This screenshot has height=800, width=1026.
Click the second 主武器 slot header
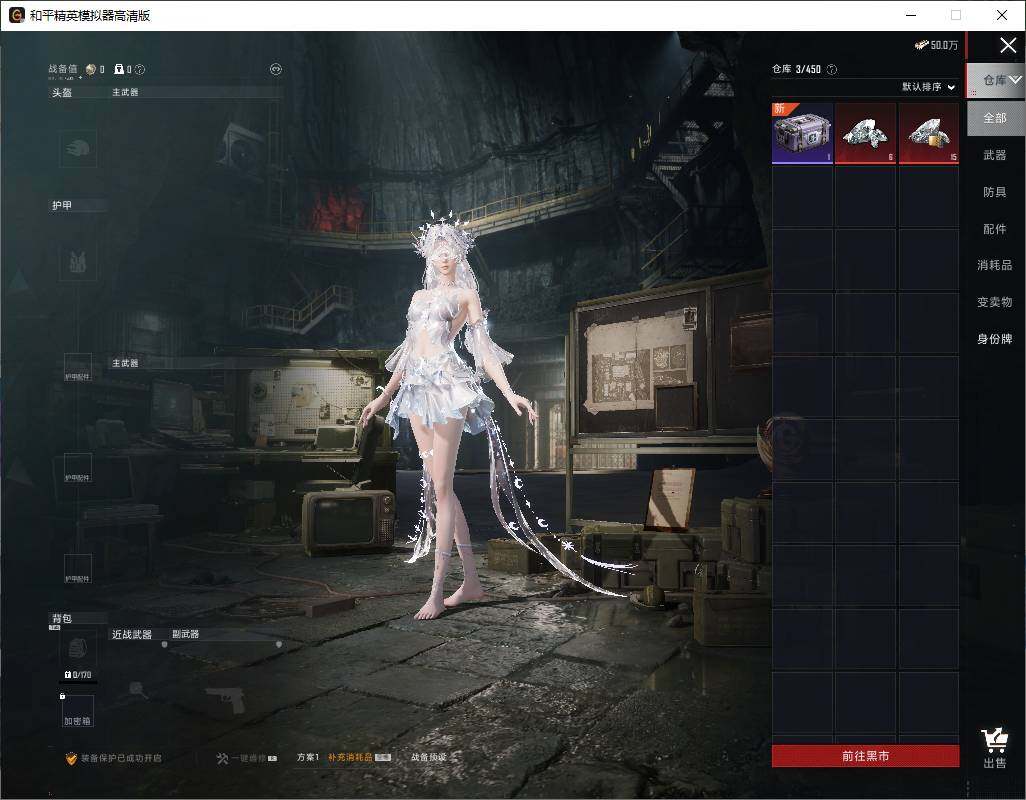[x=125, y=363]
